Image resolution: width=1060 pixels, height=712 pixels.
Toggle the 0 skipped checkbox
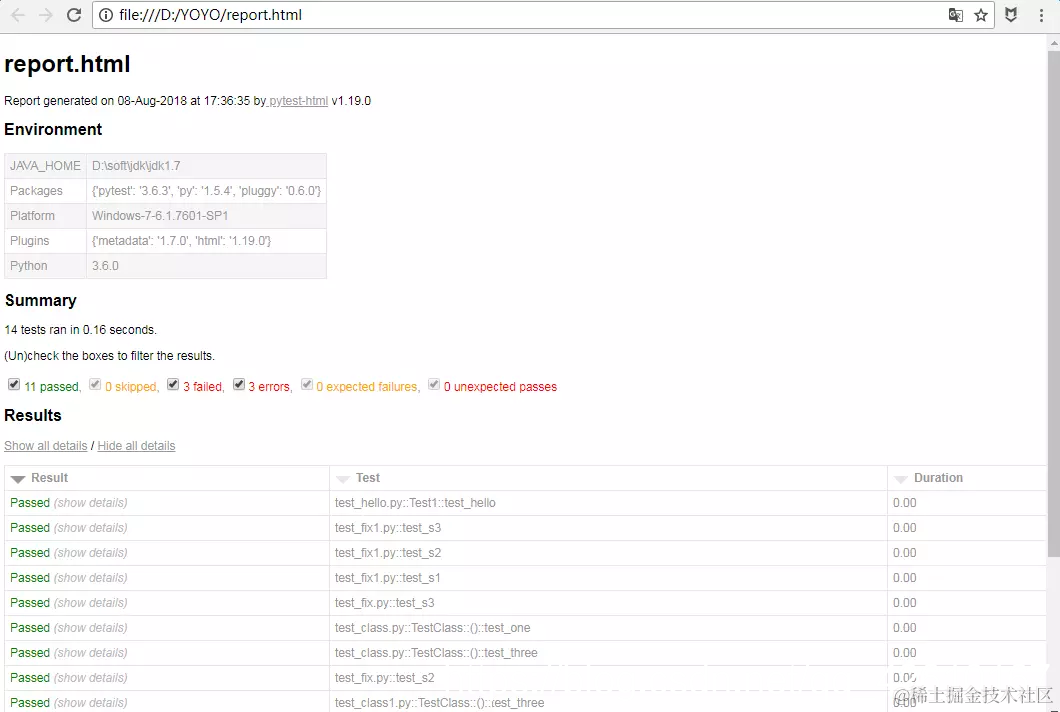(x=95, y=385)
